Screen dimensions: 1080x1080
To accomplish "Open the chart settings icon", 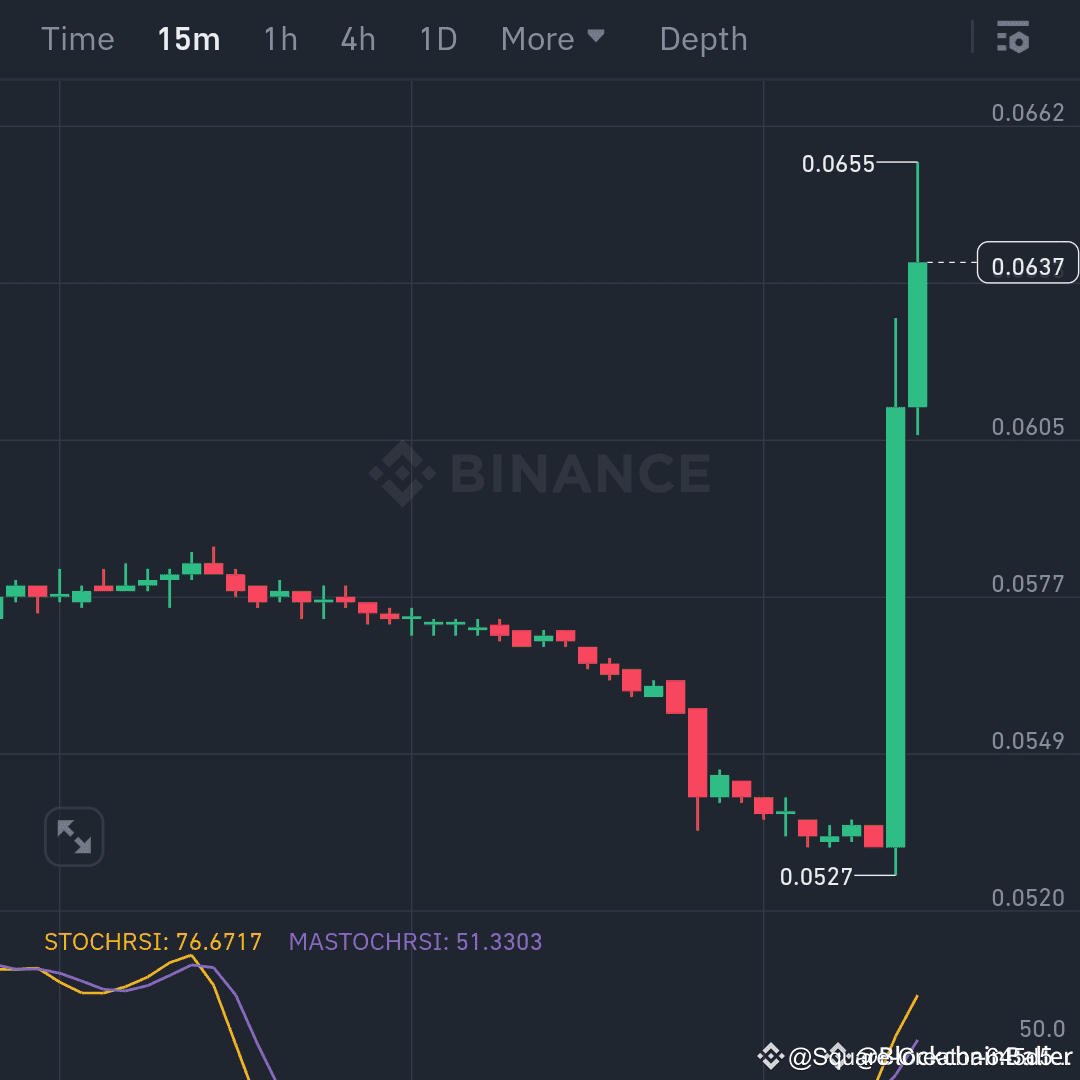I will [1013, 38].
